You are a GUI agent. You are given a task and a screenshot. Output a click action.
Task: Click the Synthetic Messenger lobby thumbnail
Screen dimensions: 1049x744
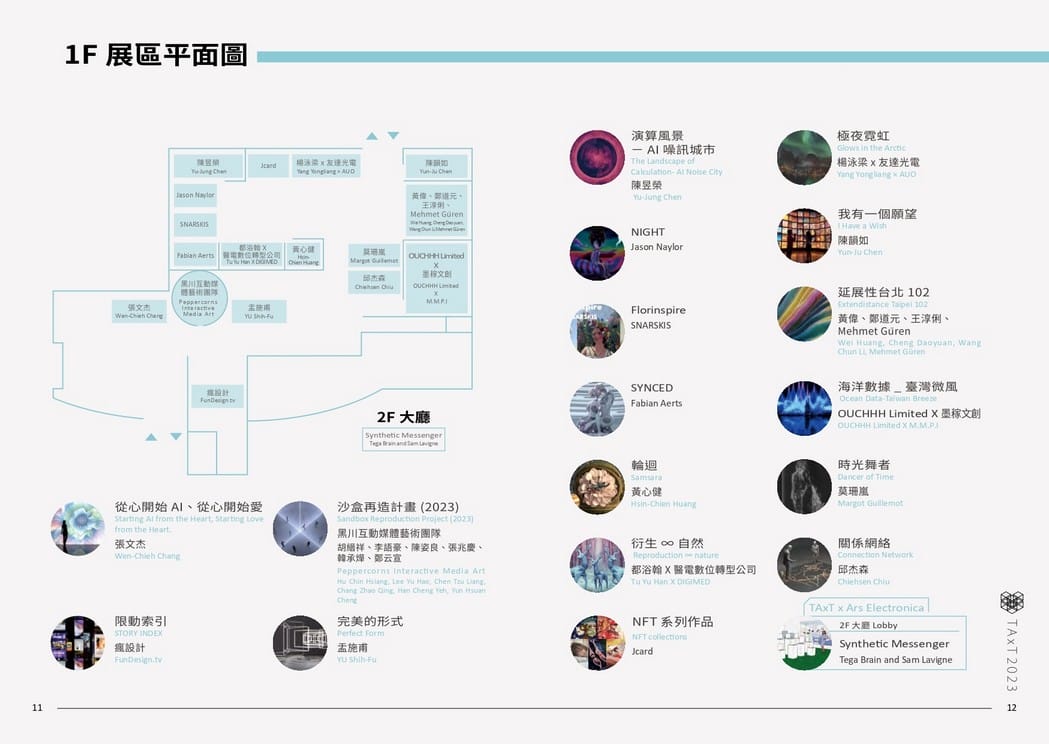804,644
